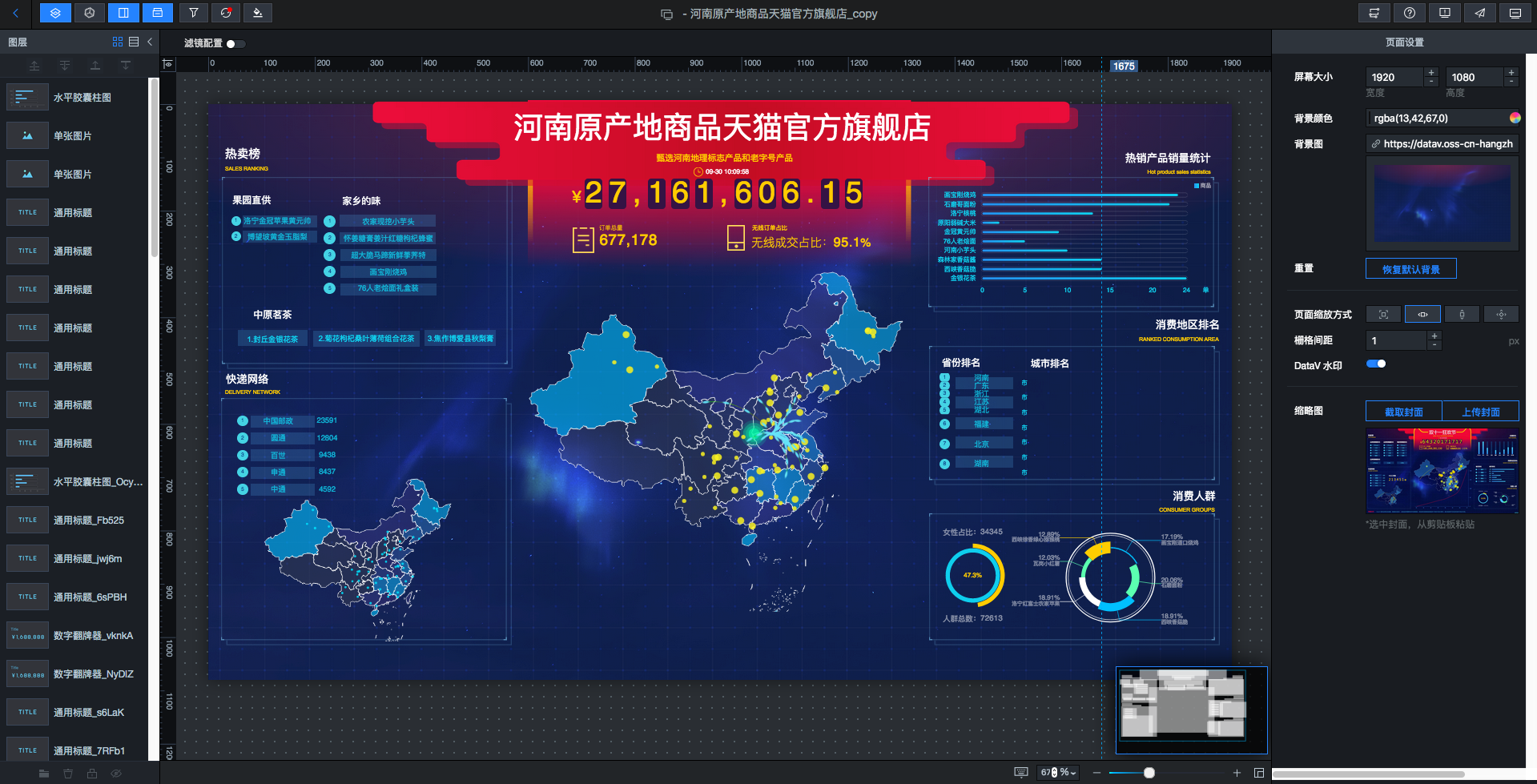
Task: Click the background image URL field
Action: coord(1442,143)
